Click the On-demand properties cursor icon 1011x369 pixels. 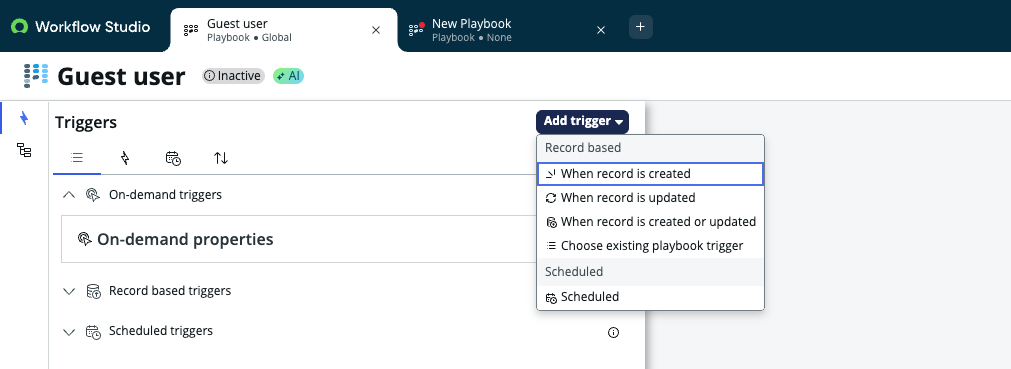84,239
